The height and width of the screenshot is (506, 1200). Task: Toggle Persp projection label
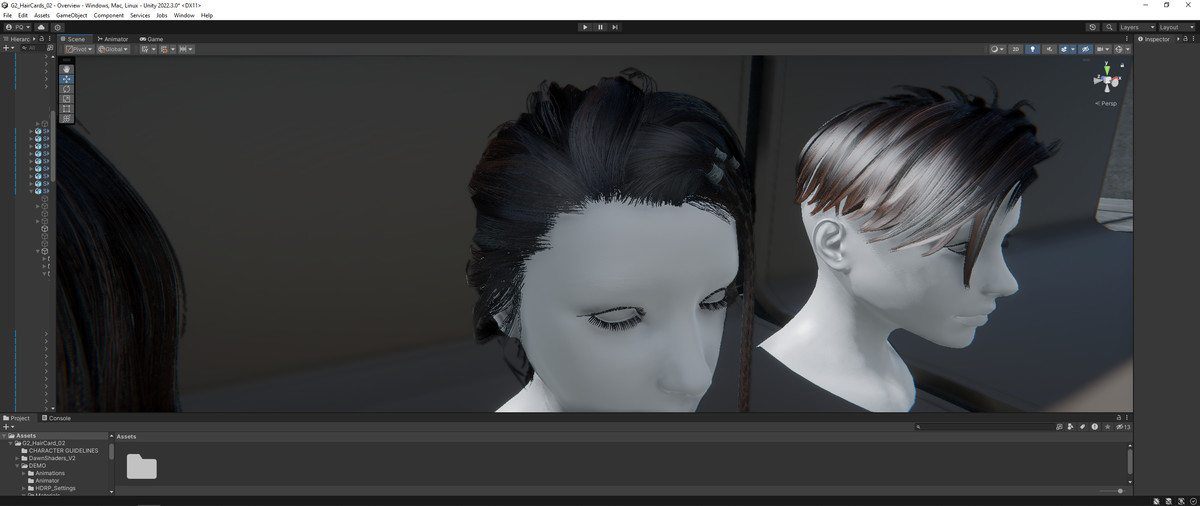[1107, 103]
